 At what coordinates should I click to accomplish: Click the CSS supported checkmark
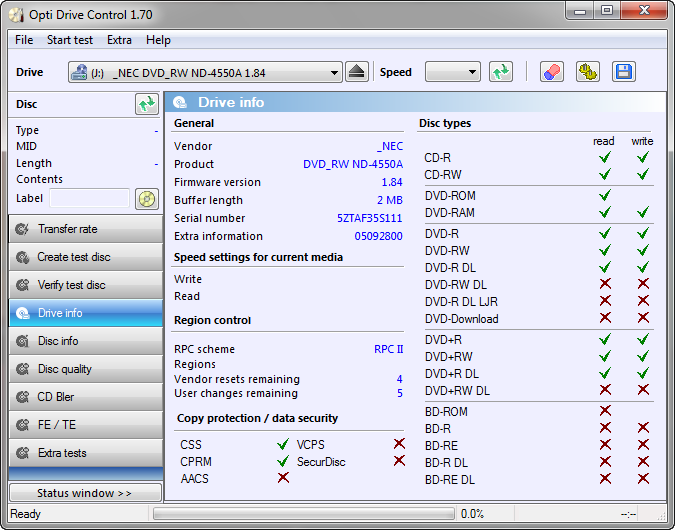[x=283, y=444]
